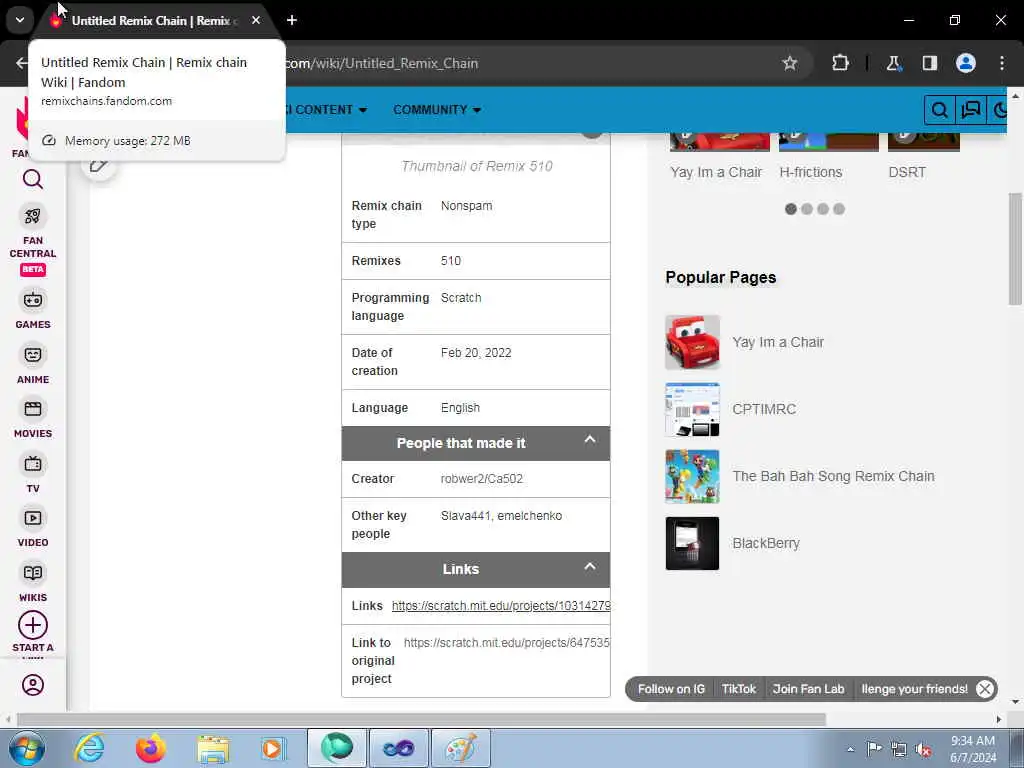
Task: Toggle the dark theme moon icon
Action: 999,110
